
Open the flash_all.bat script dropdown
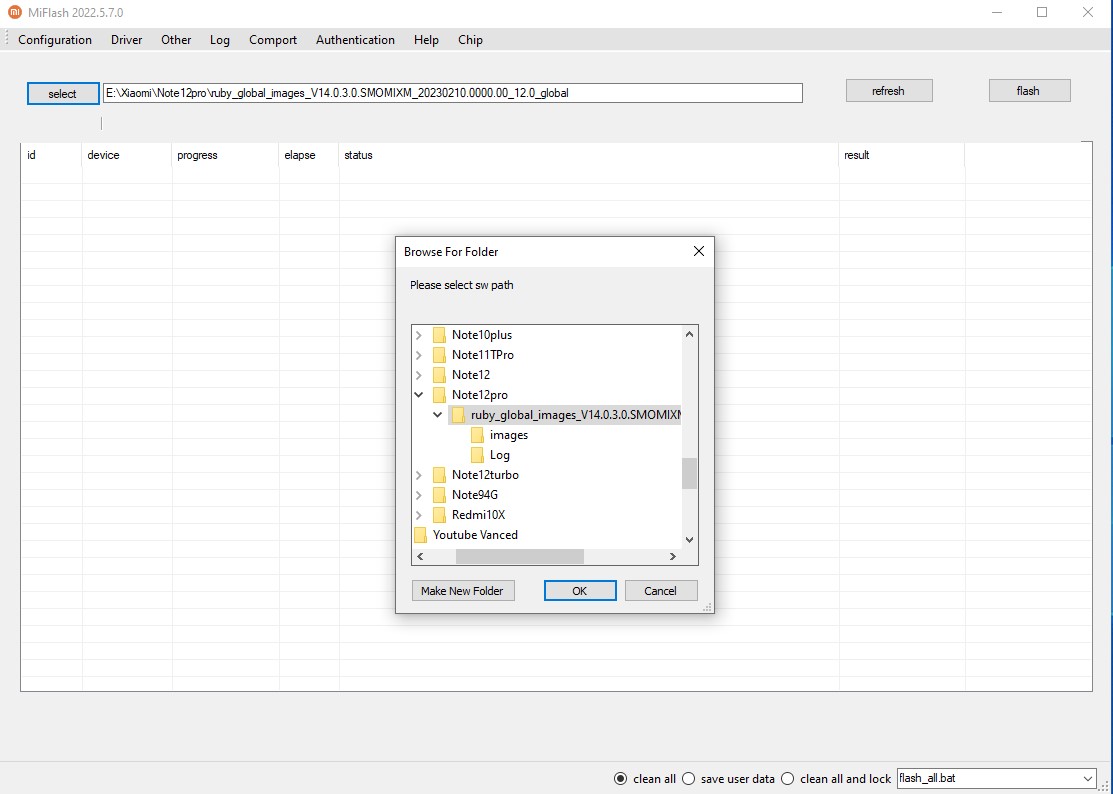coord(1087,778)
